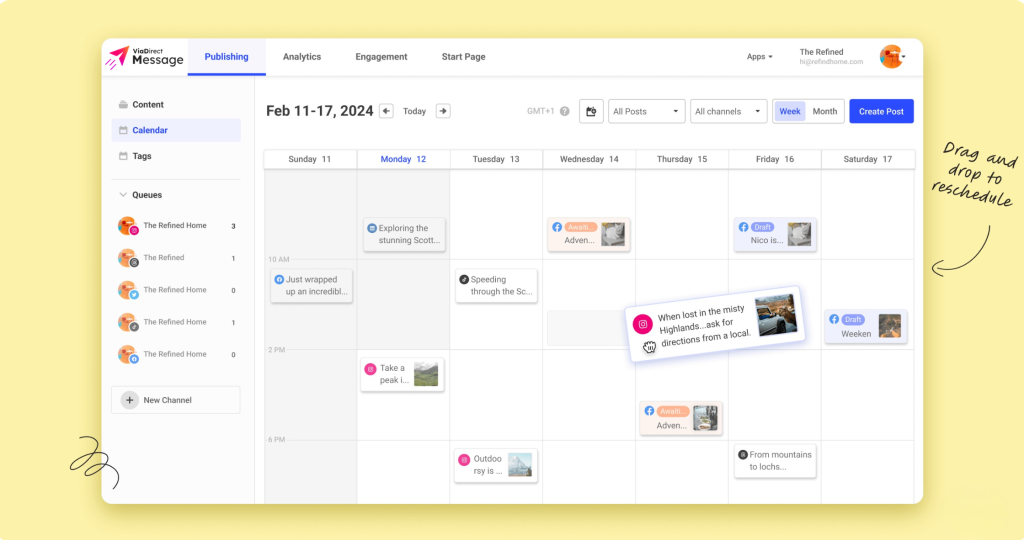Switch to the Analytics tab

tap(302, 57)
